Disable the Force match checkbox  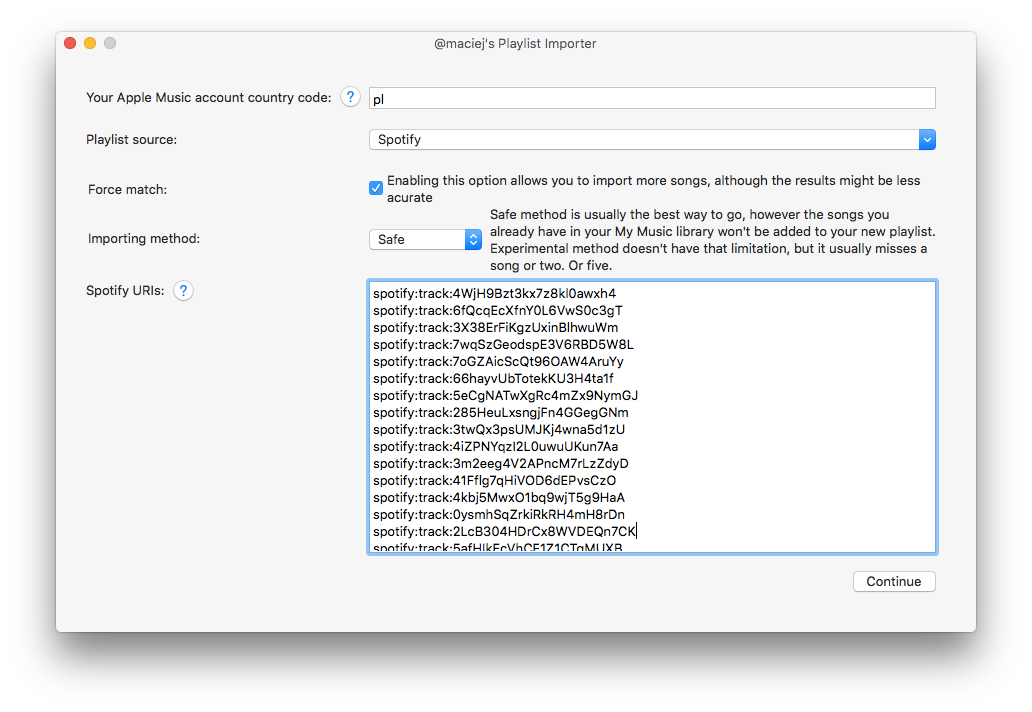376,188
